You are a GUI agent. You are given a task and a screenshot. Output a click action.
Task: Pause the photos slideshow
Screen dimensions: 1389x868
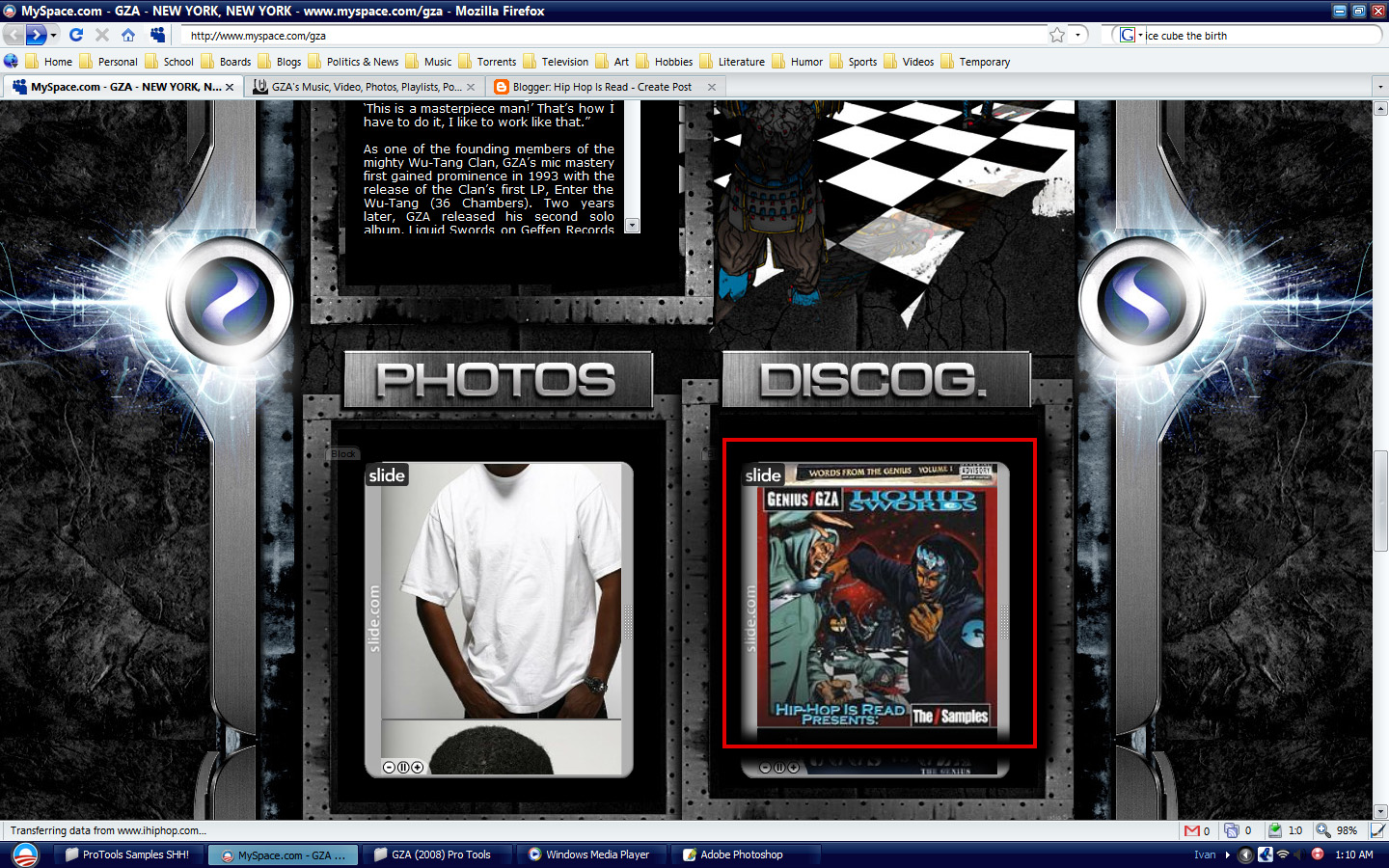coord(403,768)
